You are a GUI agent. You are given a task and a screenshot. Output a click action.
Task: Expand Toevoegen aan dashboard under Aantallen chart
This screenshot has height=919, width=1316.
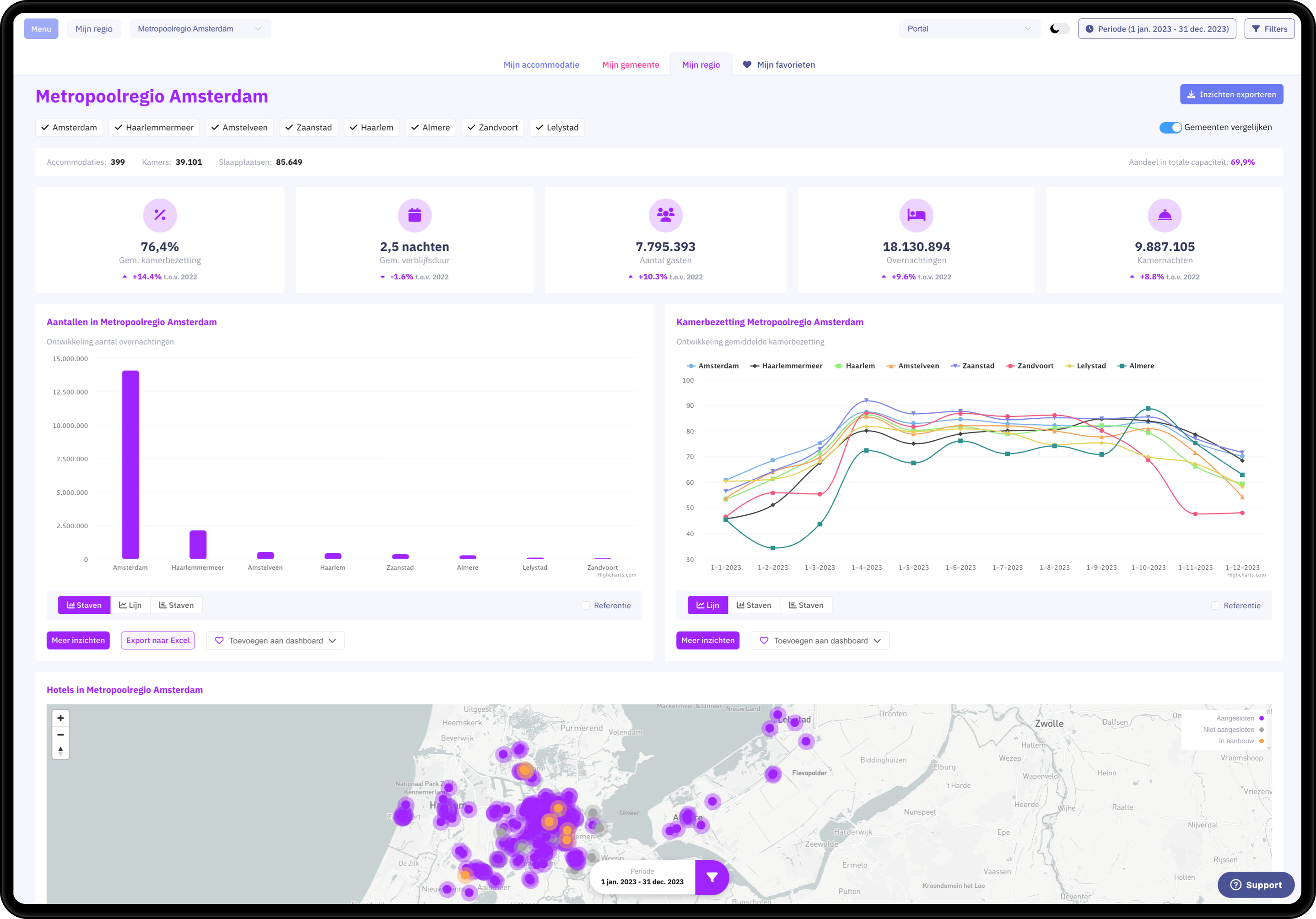point(275,640)
